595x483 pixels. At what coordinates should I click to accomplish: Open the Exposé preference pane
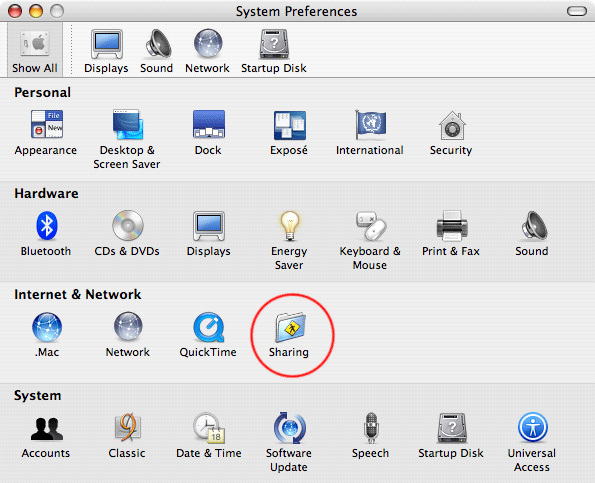289,133
